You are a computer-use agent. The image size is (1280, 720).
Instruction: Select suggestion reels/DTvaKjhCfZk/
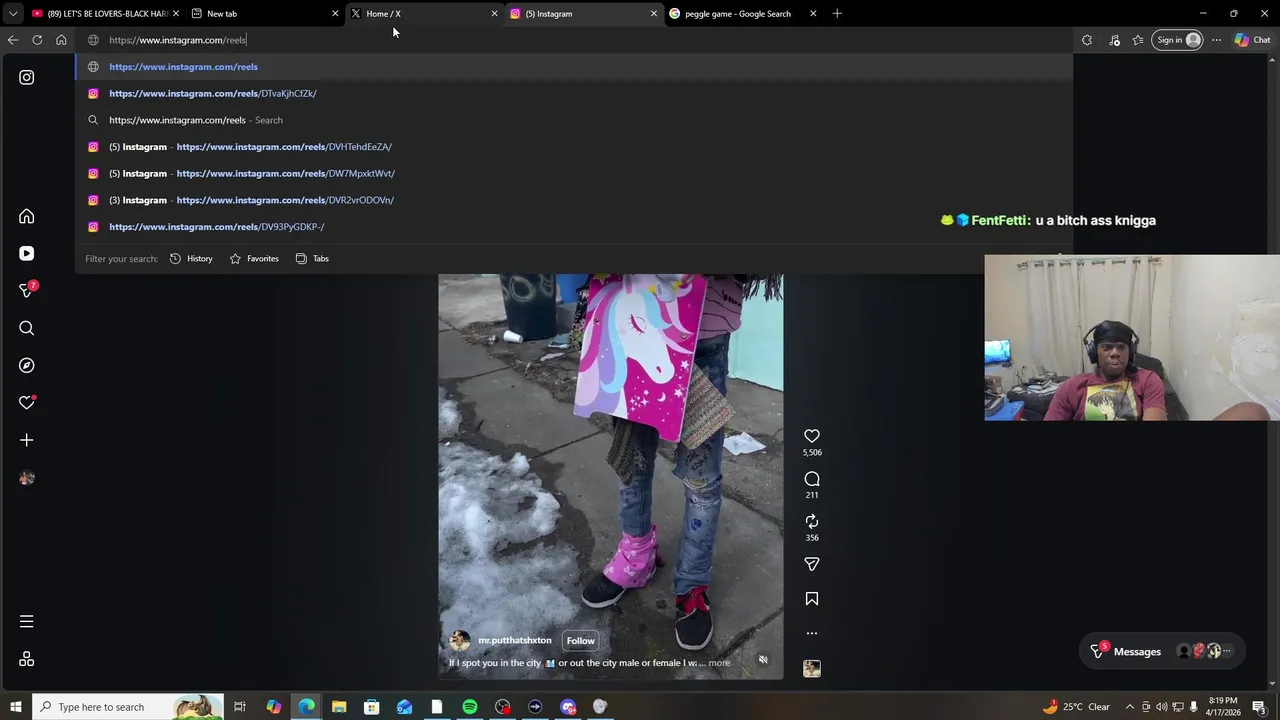(574, 93)
